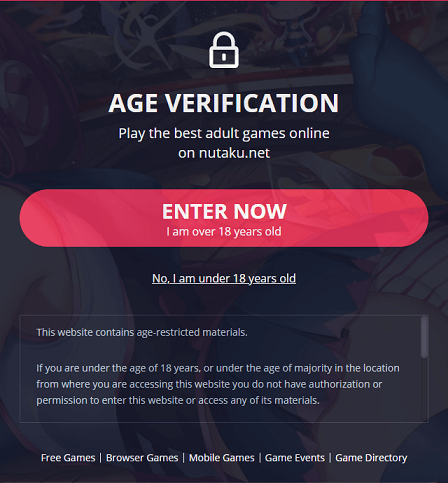Click the padlock icon above Age Verification
Image resolution: width=448 pixels, height=483 pixels.
[x=224, y=50]
